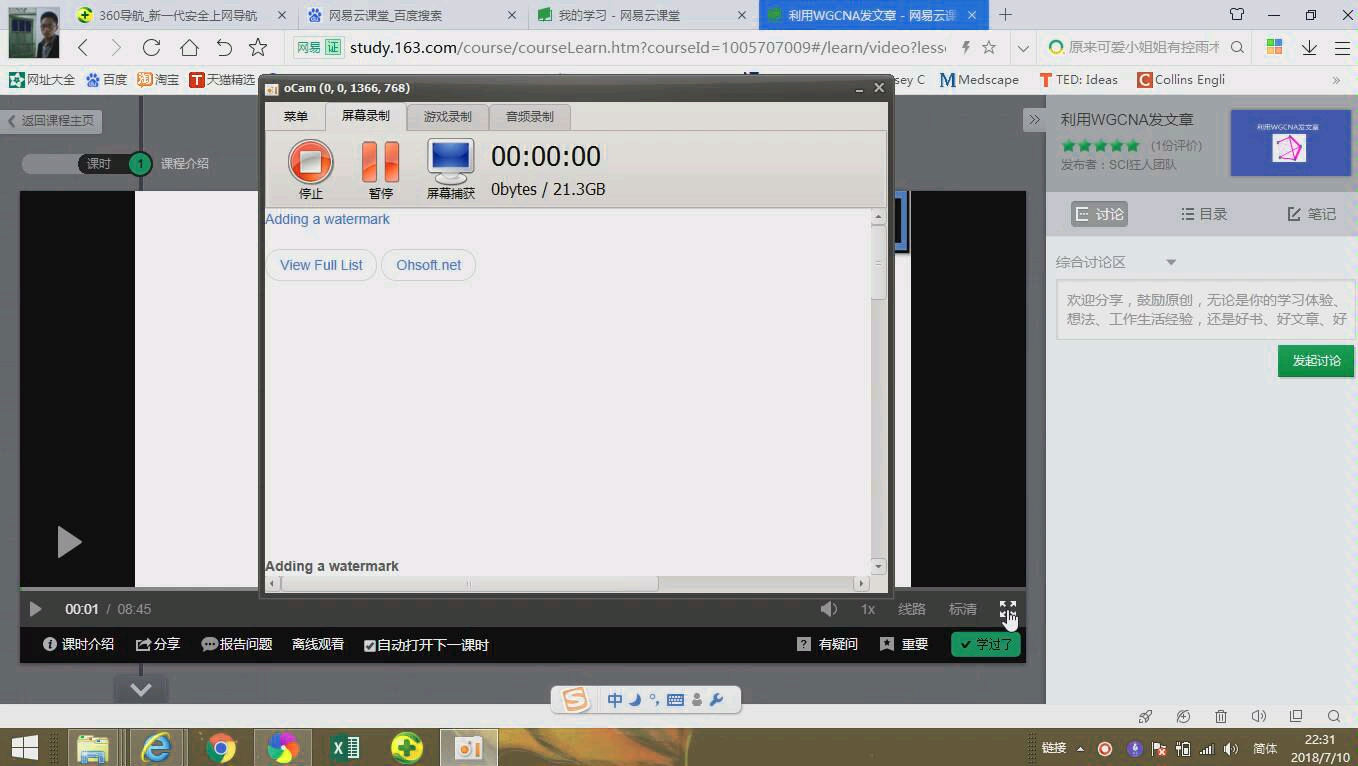
Task: Change playback speed 1x
Action: 868,609
